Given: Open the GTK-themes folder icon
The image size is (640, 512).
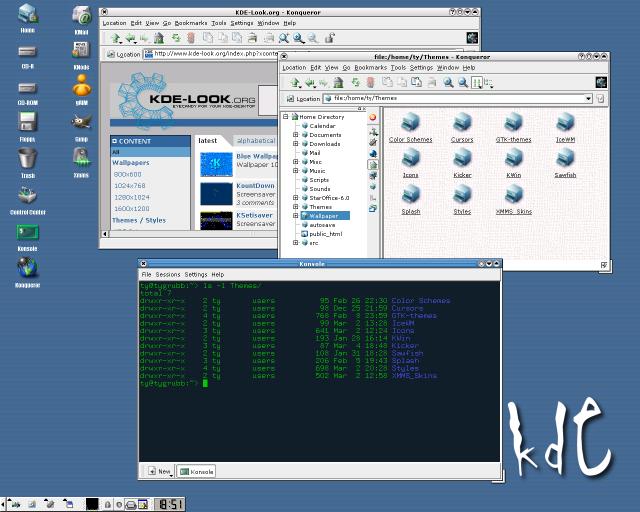Looking at the screenshot, I should tap(513, 122).
